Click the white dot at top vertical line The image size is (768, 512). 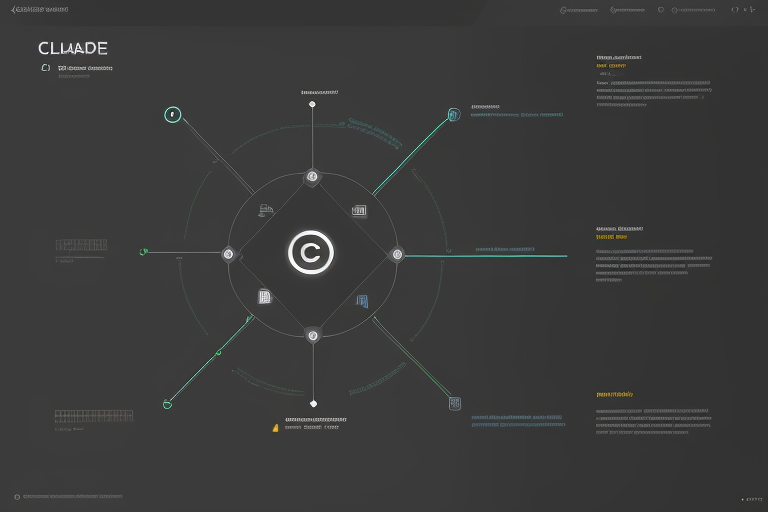[x=312, y=104]
